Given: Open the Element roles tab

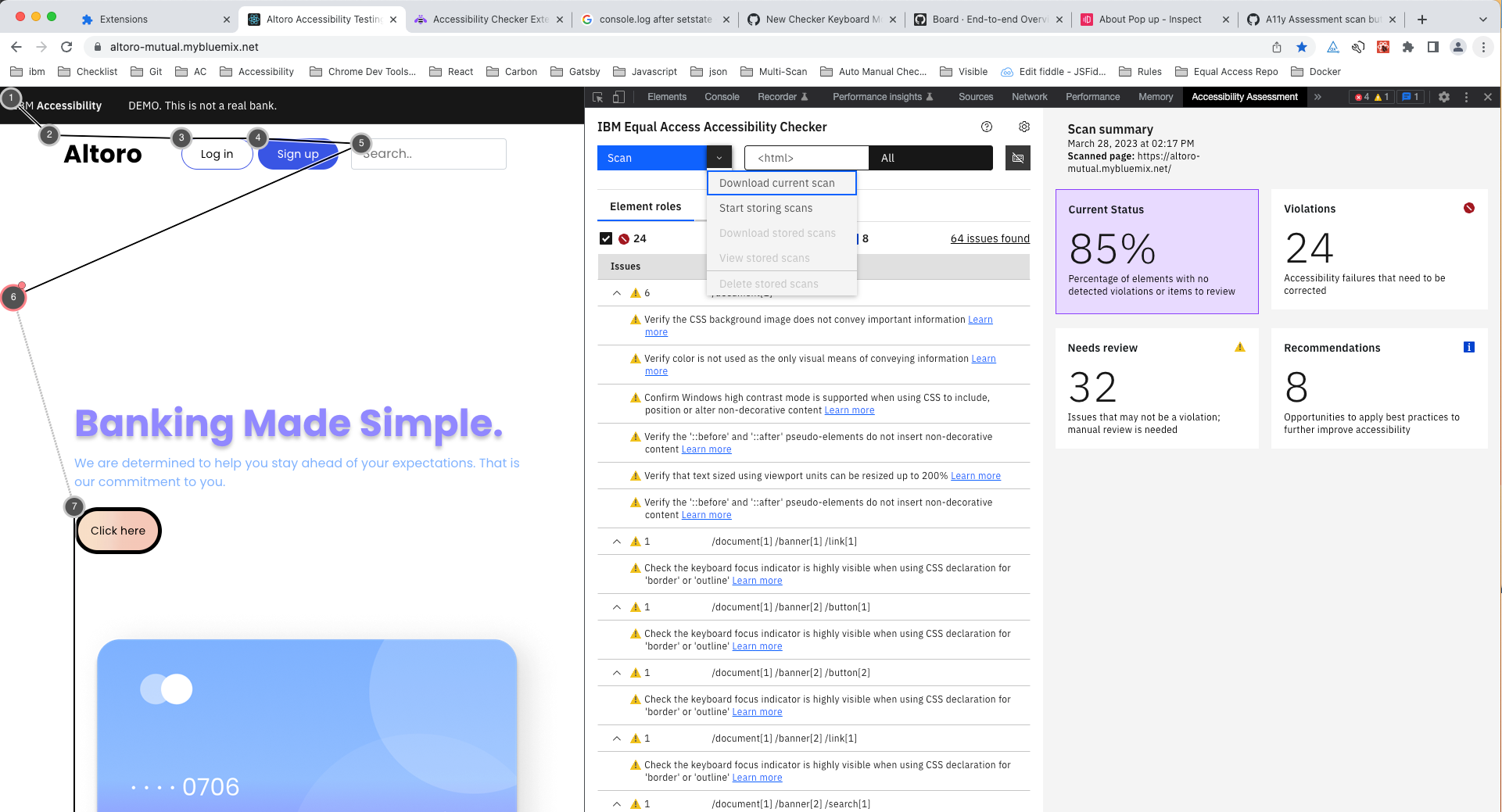Looking at the screenshot, I should point(646,206).
